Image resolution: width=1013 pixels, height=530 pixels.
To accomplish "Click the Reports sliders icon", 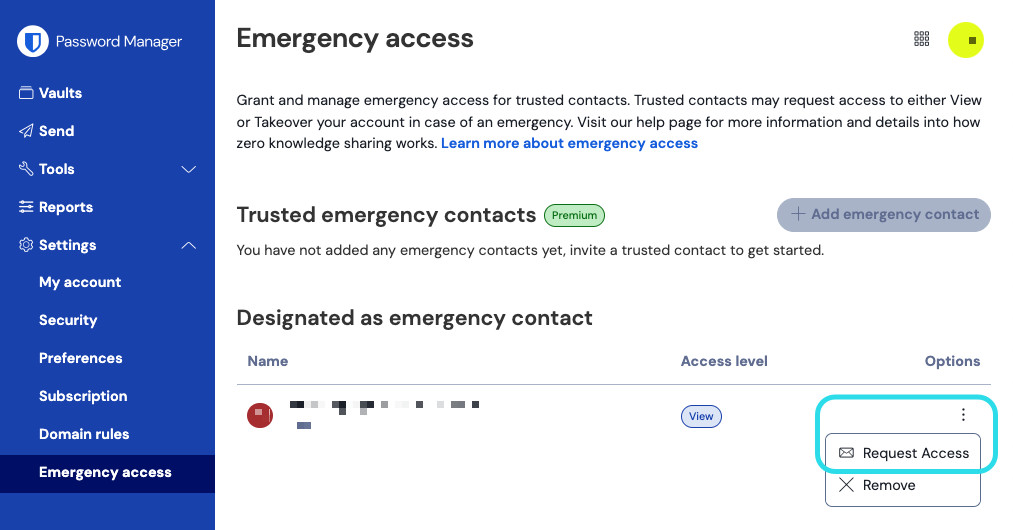I will (26, 207).
